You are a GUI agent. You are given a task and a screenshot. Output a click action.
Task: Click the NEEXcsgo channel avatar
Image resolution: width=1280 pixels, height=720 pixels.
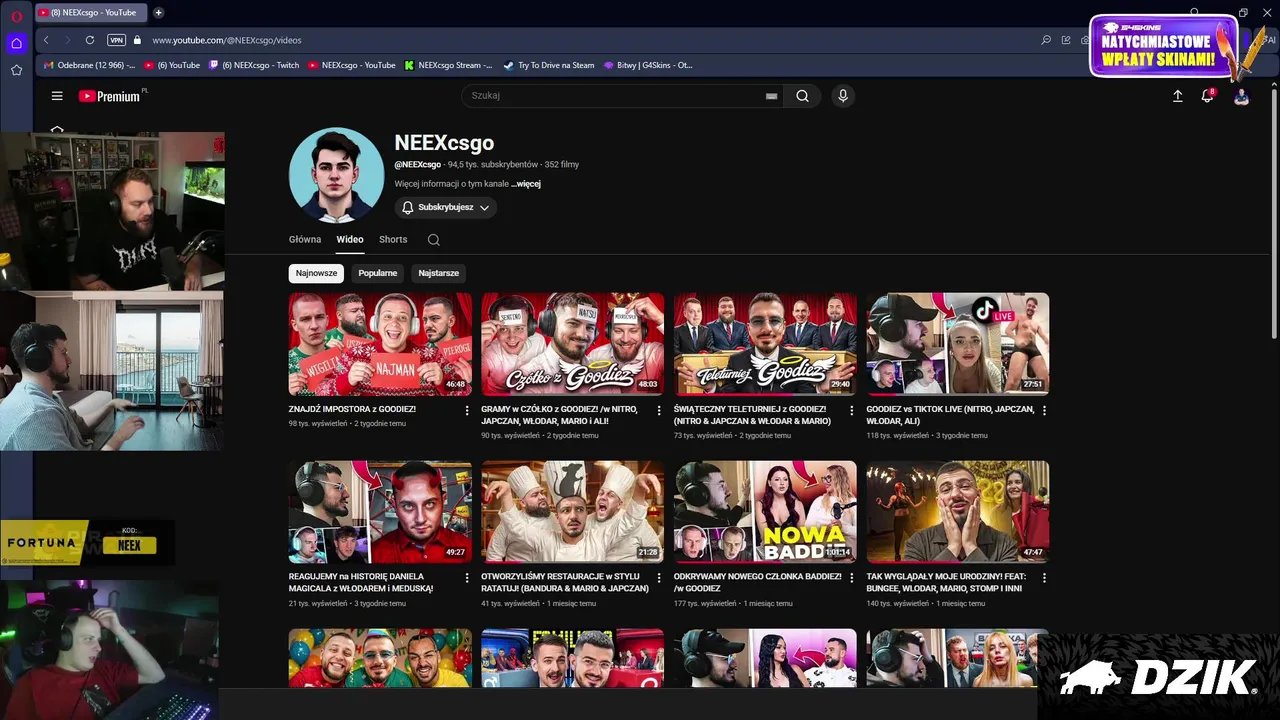click(336, 174)
